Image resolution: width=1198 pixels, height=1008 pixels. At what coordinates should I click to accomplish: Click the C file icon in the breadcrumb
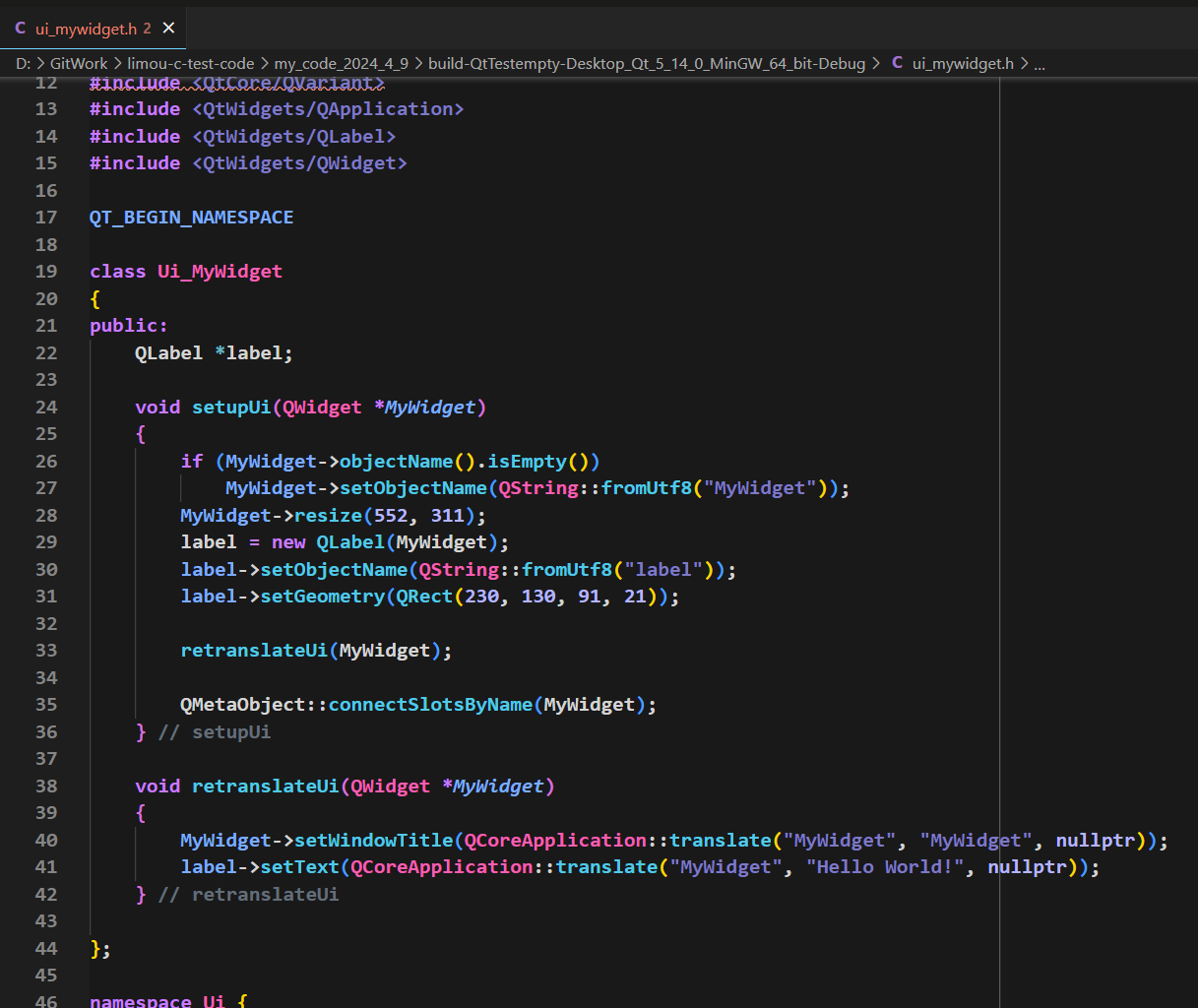coord(897,63)
